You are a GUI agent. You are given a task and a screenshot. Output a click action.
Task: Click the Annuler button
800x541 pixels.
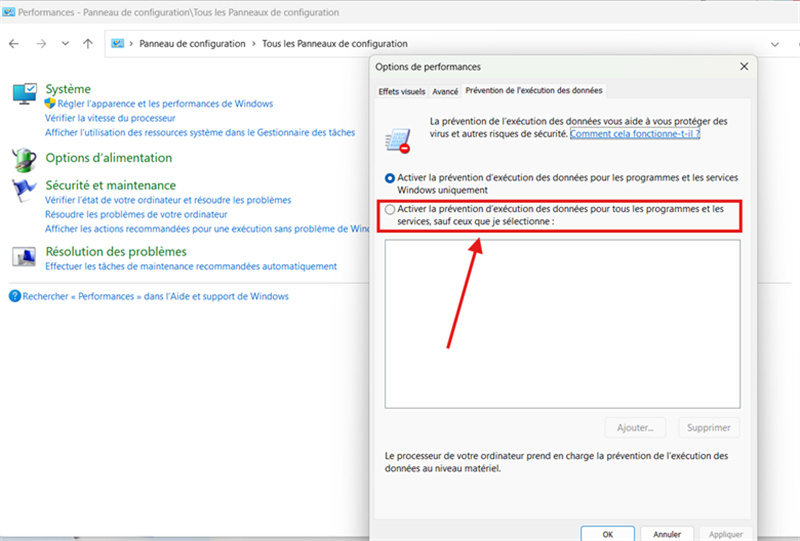click(667, 534)
